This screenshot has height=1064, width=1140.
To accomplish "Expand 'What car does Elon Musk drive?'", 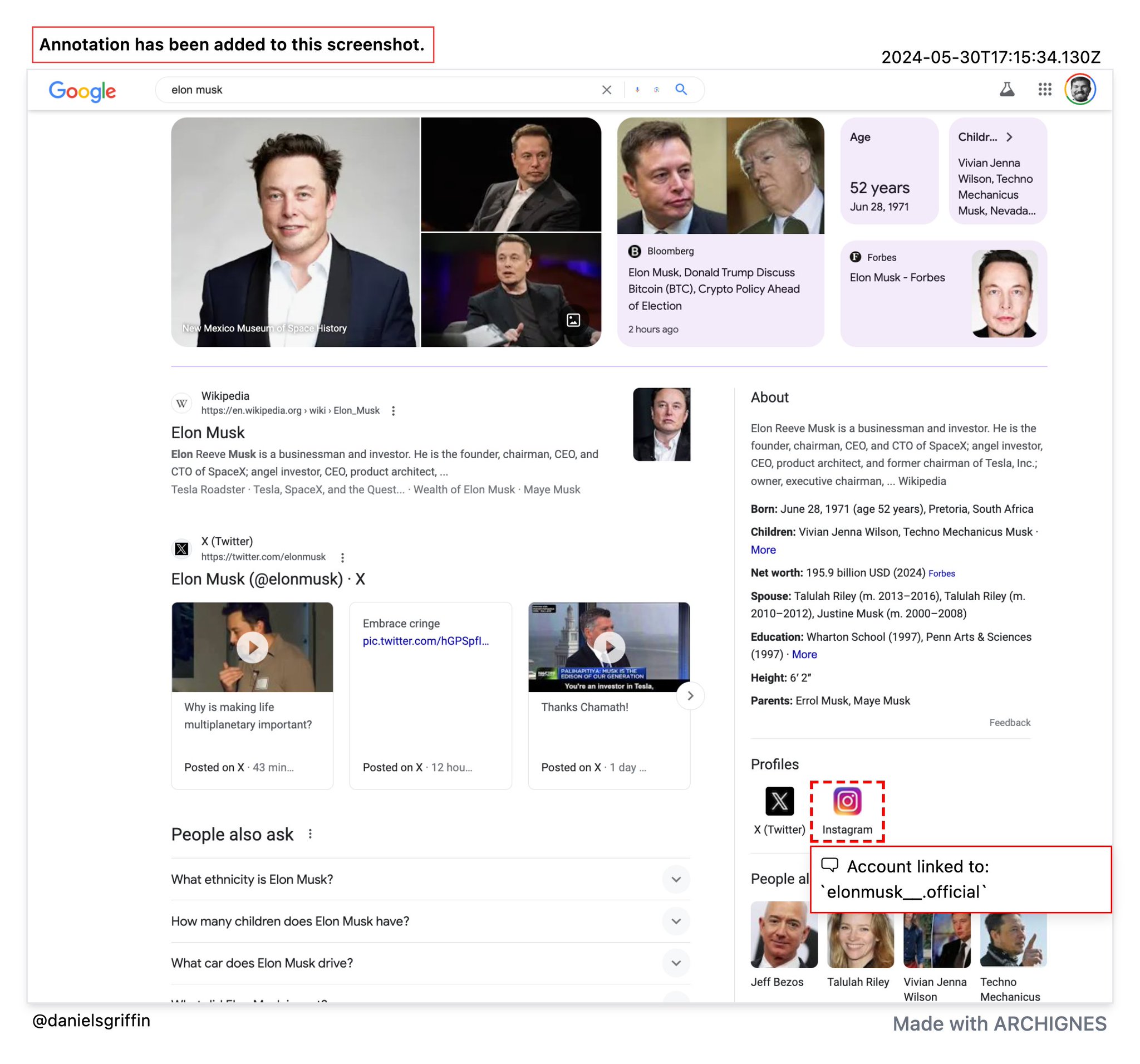I will (430, 963).
